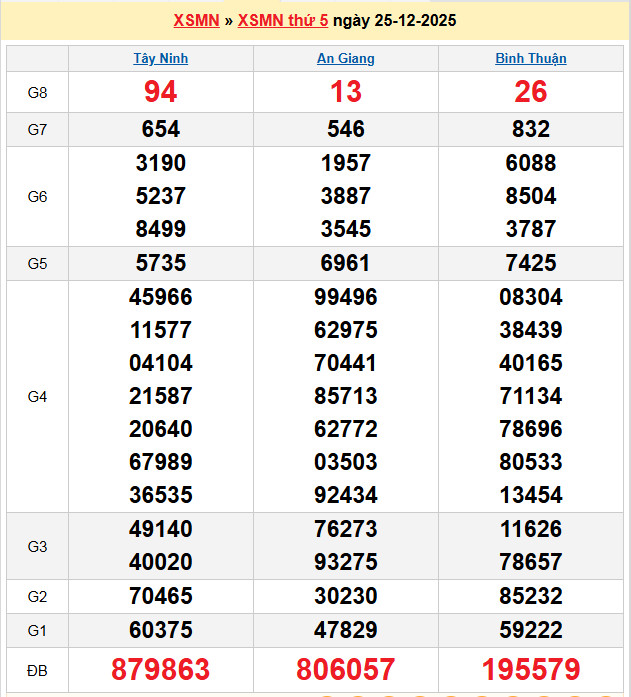Select Bình Thuận G5 result 7425

click(x=530, y=263)
